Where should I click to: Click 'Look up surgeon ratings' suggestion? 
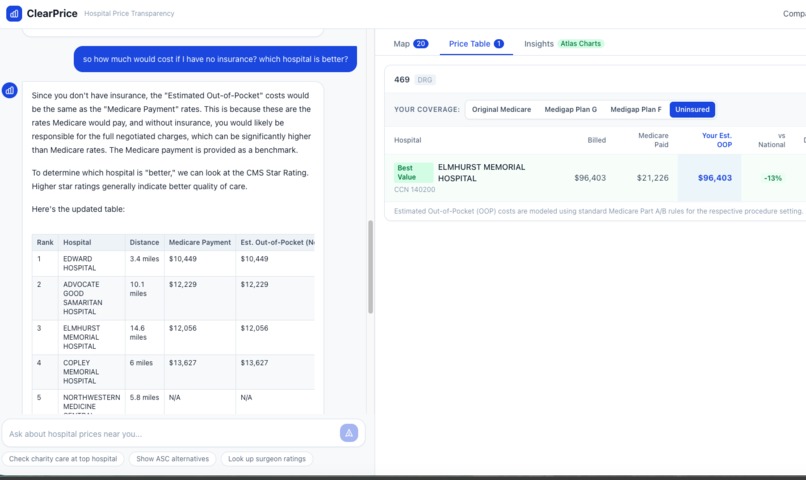(267, 459)
